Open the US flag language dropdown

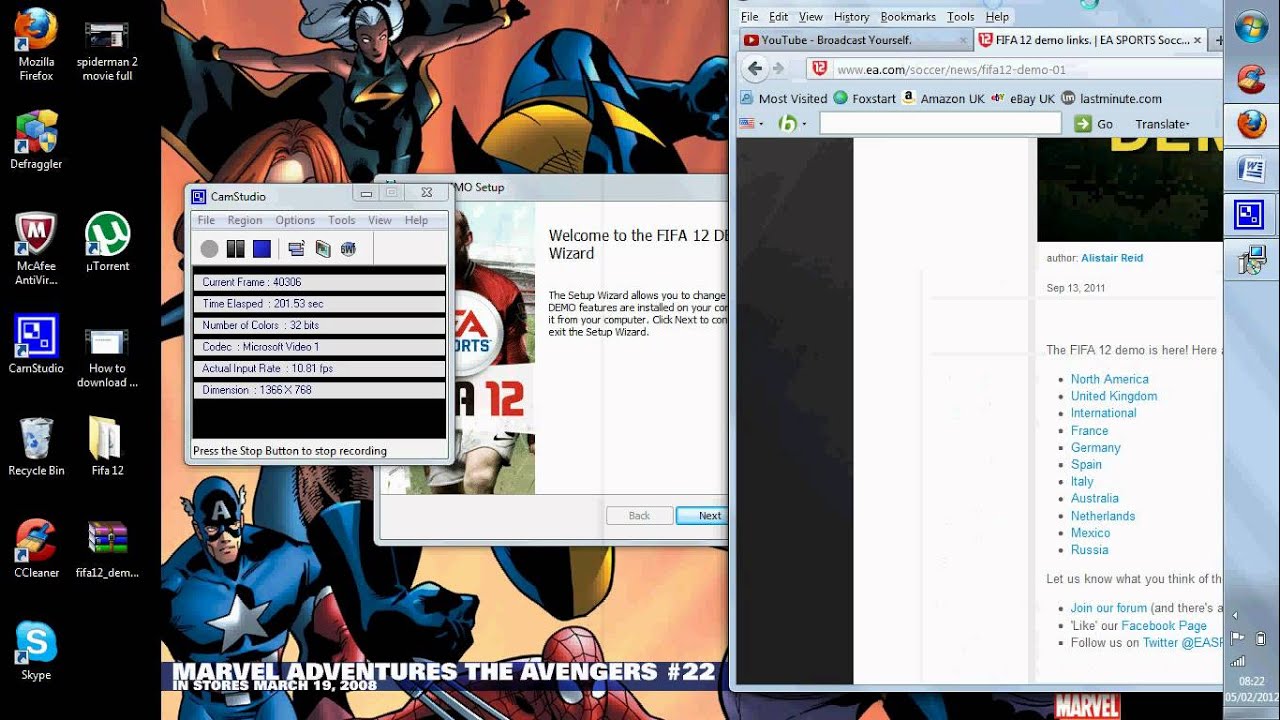[x=751, y=124]
